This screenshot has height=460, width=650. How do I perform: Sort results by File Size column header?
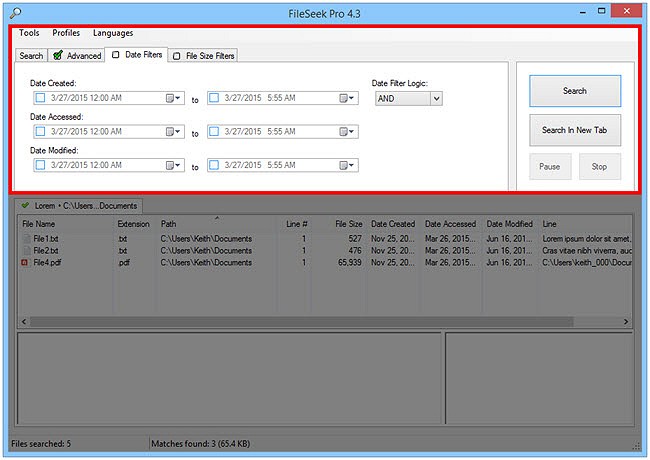[339, 224]
